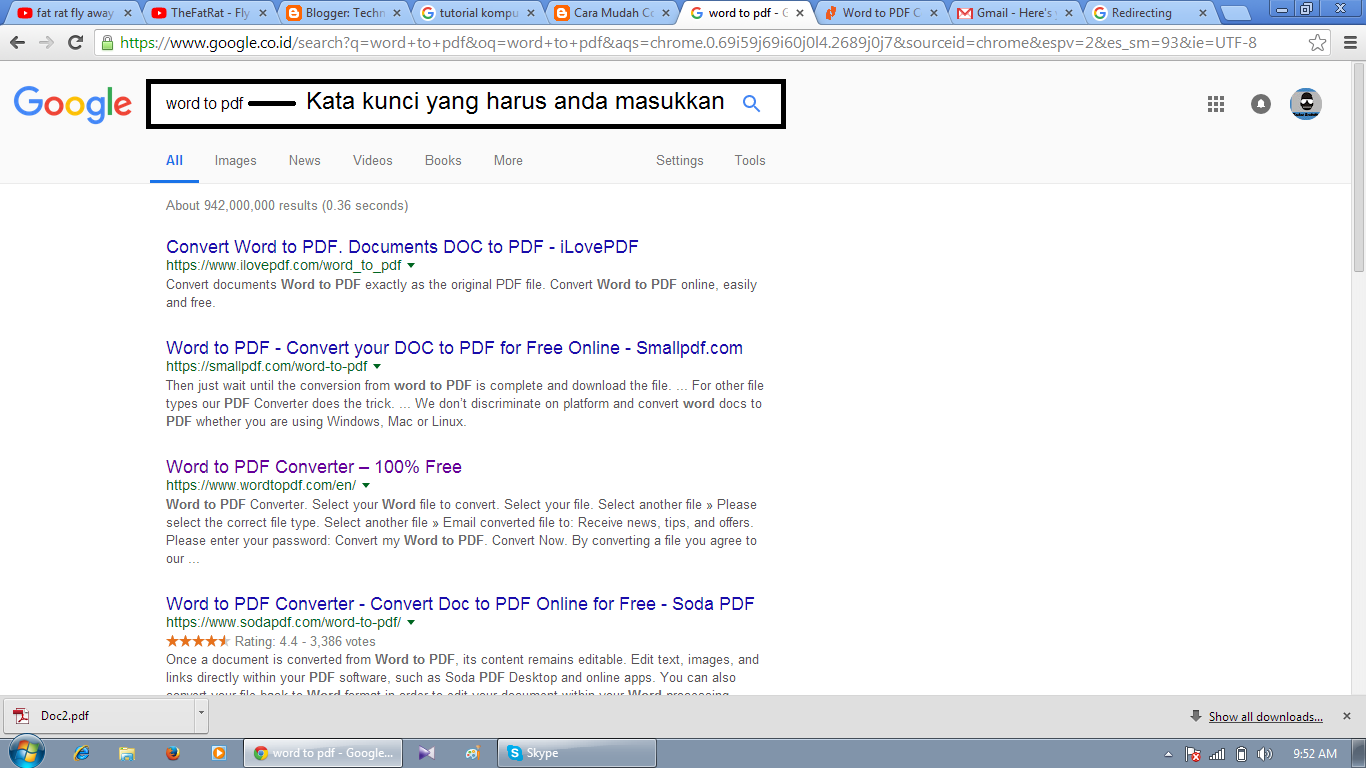Open 'Word to PDF Converter – 100% Free' result
Image resolution: width=1366 pixels, height=768 pixels.
pos(314,467)
